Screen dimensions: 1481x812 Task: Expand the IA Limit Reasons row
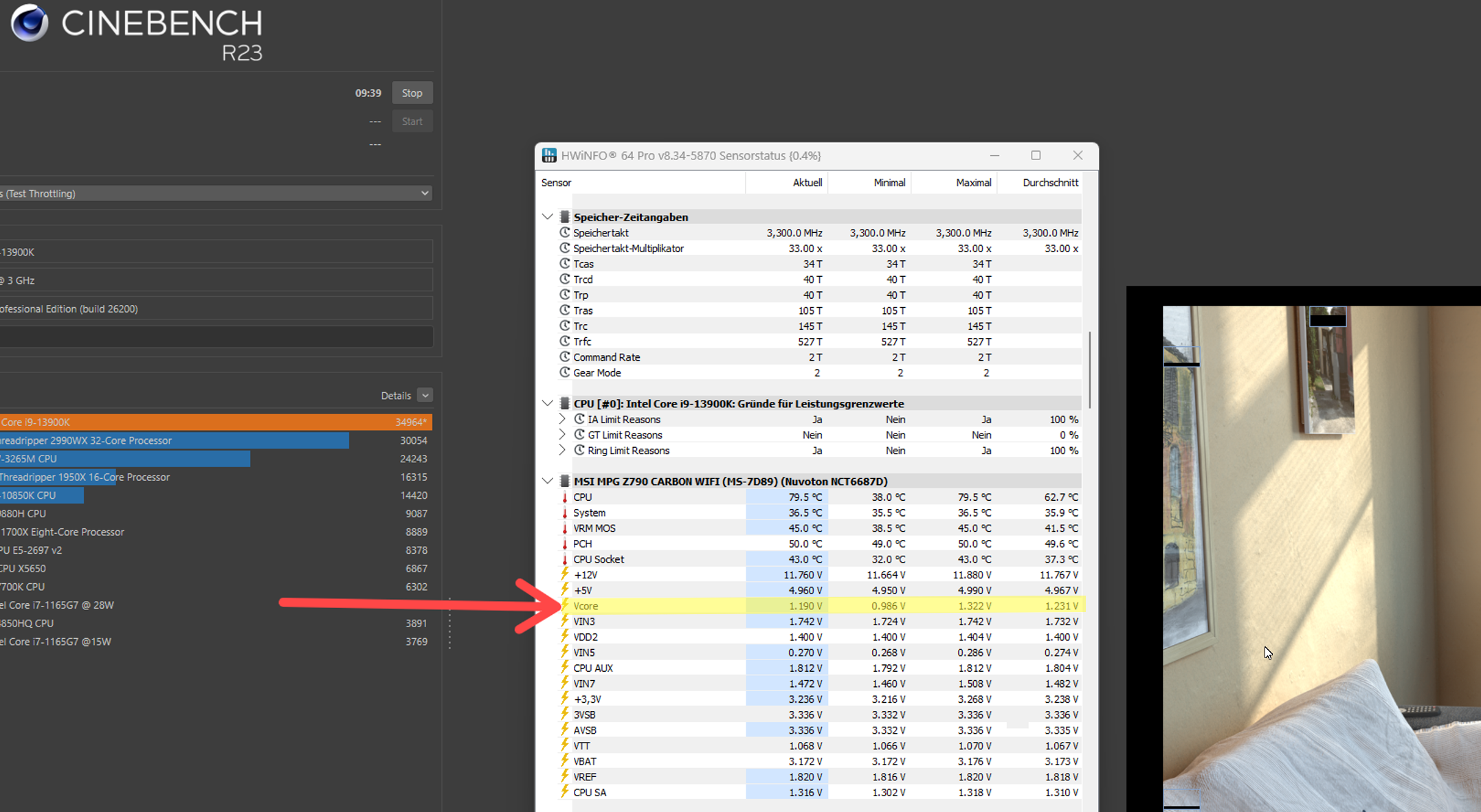click(x=562, y=419)
